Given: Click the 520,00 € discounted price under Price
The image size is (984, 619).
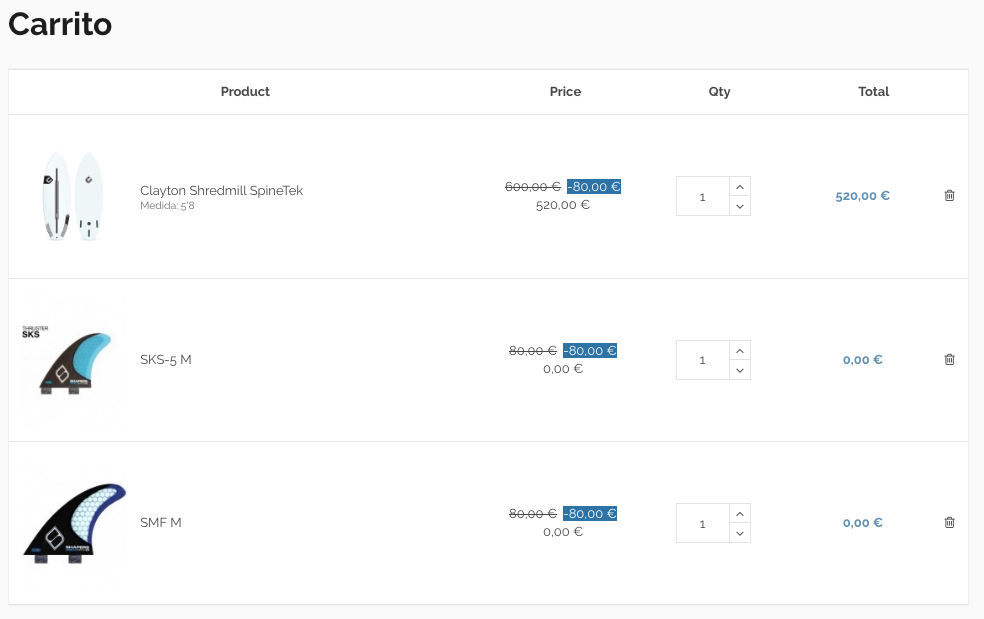Looking at the screenshot, I should tap(563, 205).
